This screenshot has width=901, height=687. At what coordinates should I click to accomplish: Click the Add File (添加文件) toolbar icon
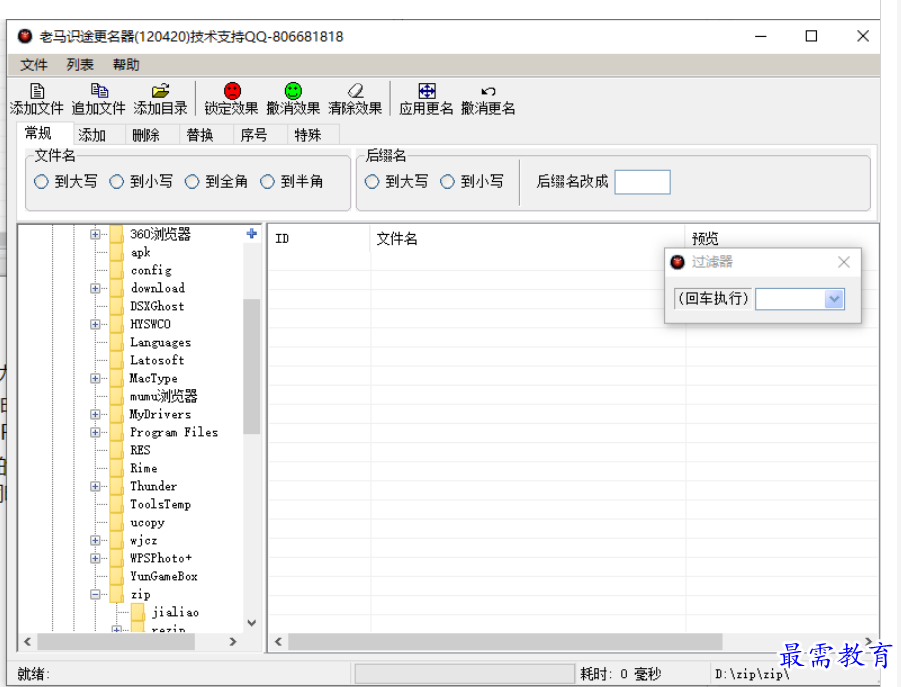point(37,91)
